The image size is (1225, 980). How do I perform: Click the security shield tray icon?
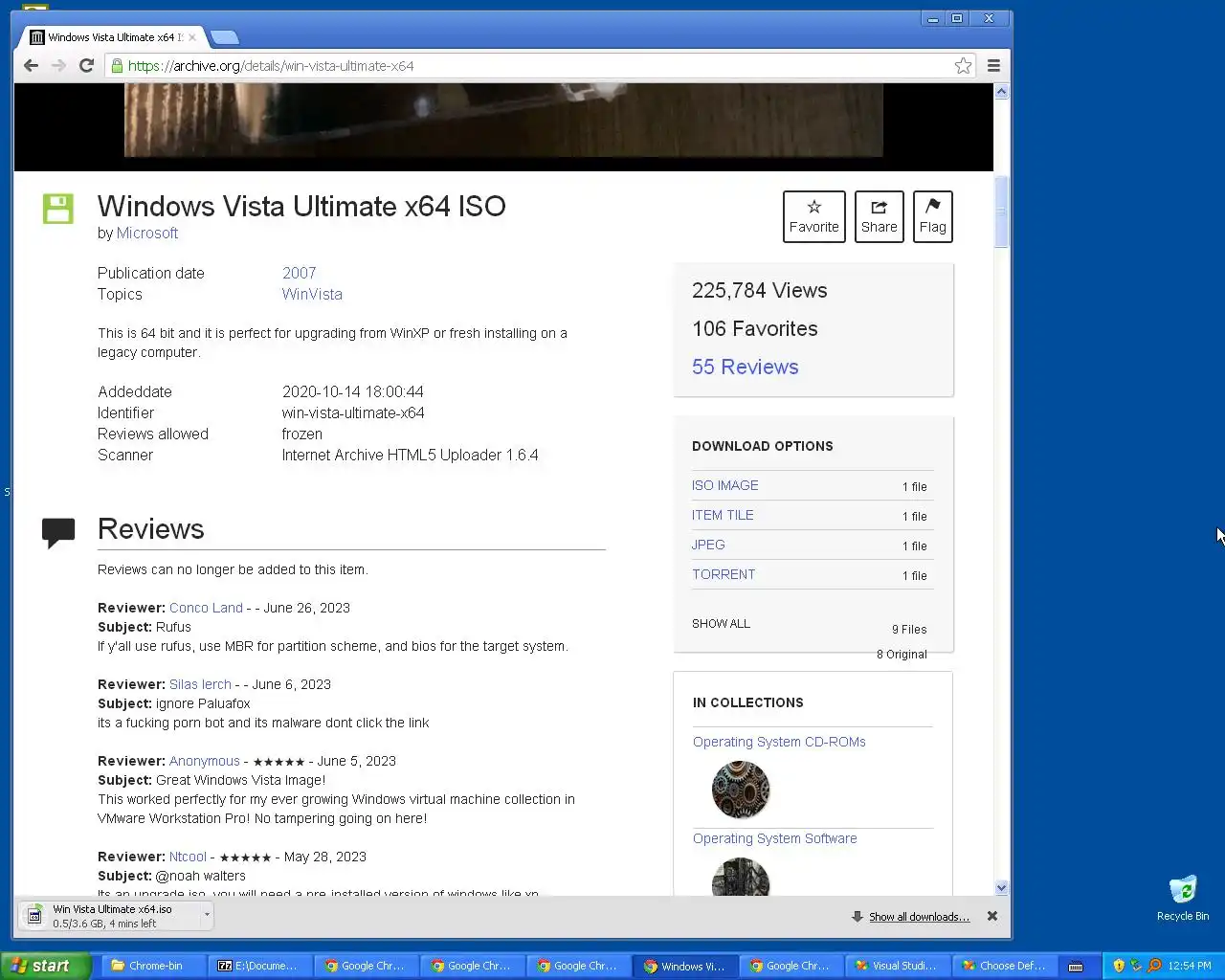[x=1119, y=966]
